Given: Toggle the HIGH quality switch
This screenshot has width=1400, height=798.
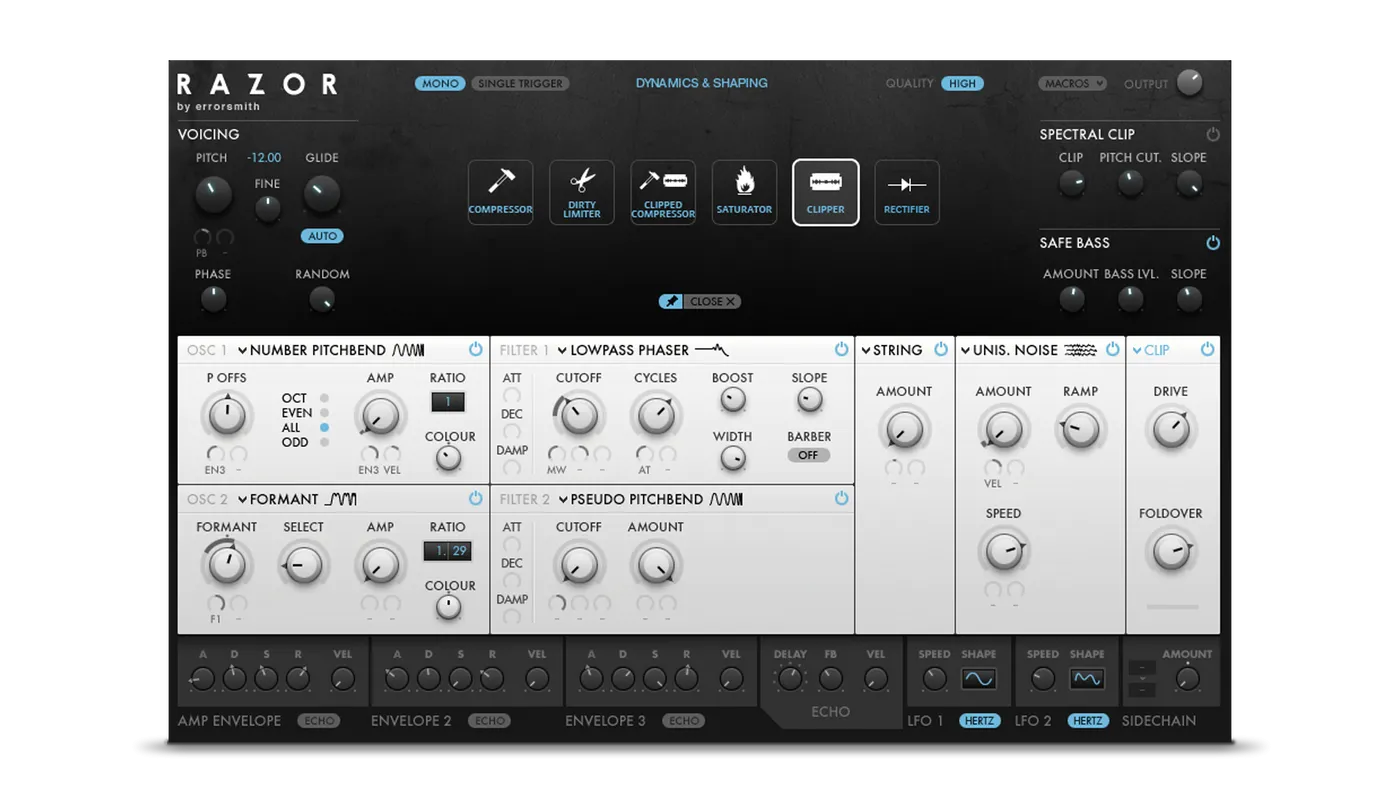Looking at the screenshot, I should coord(962,84).
